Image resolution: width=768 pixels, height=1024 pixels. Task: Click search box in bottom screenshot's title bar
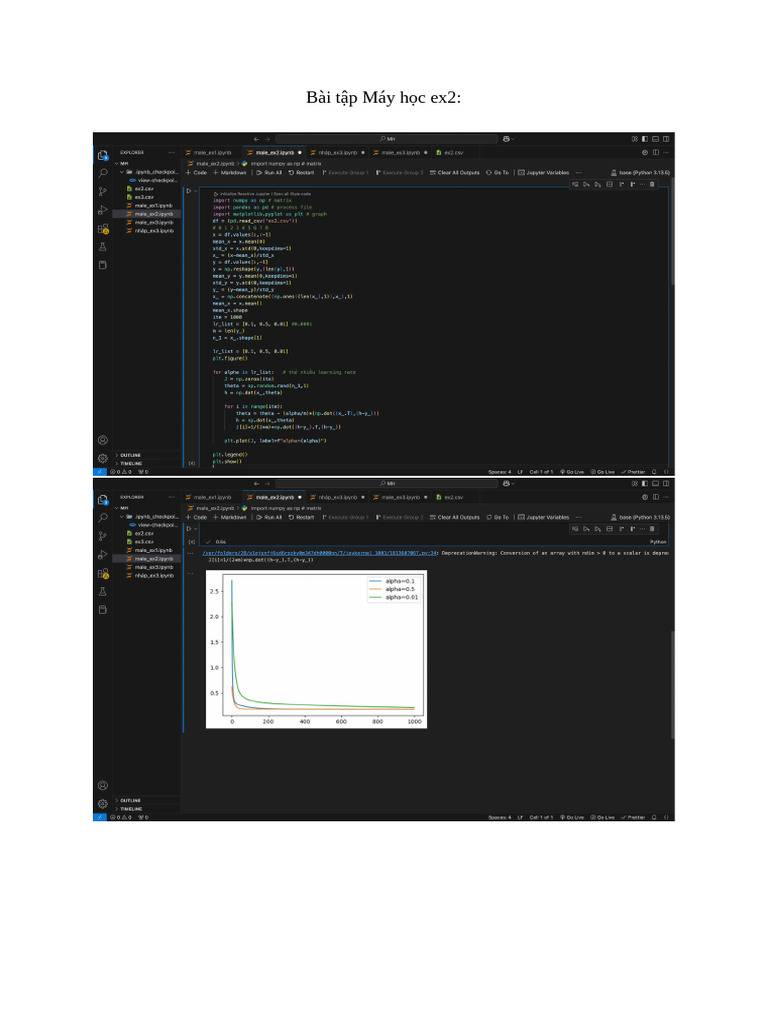pos(387,483)
